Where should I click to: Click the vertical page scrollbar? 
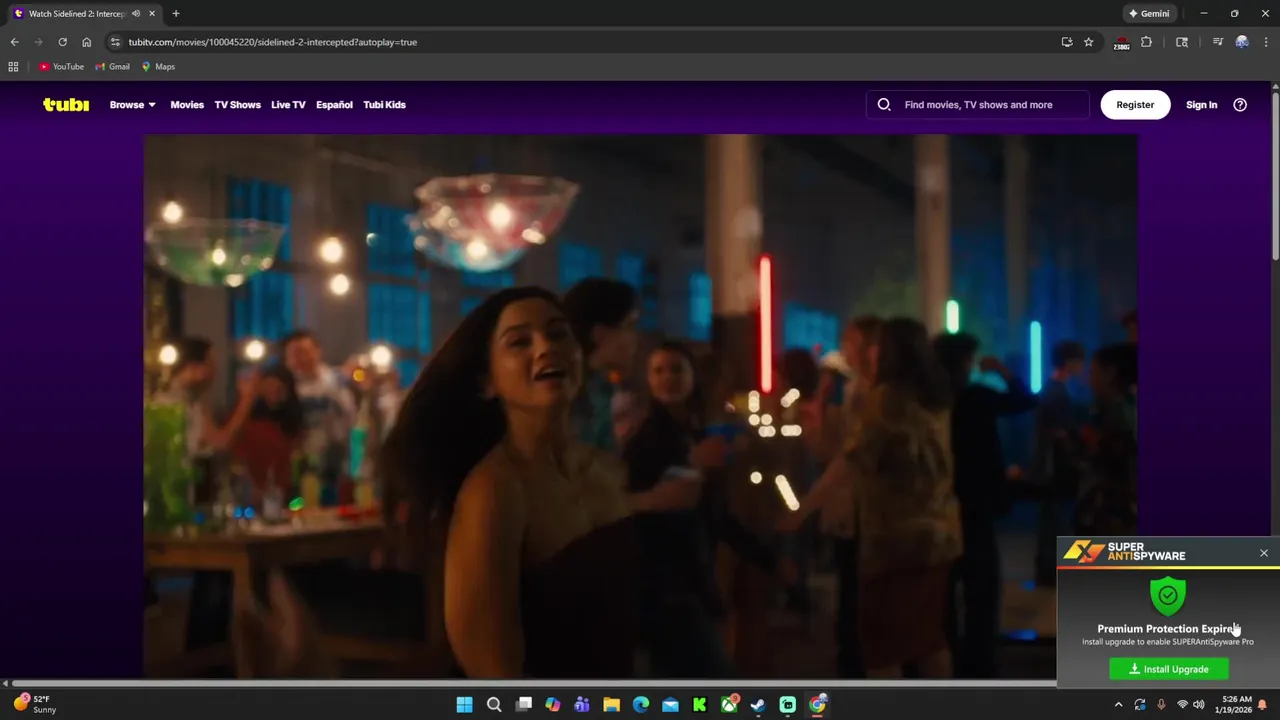coord(1275,175)
